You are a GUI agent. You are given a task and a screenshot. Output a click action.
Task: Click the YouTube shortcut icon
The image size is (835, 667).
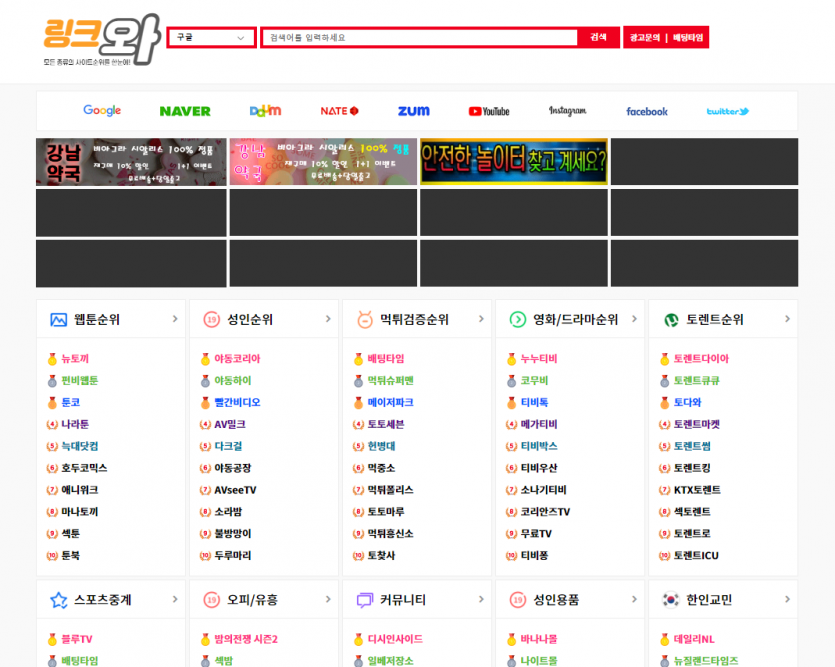488,111
